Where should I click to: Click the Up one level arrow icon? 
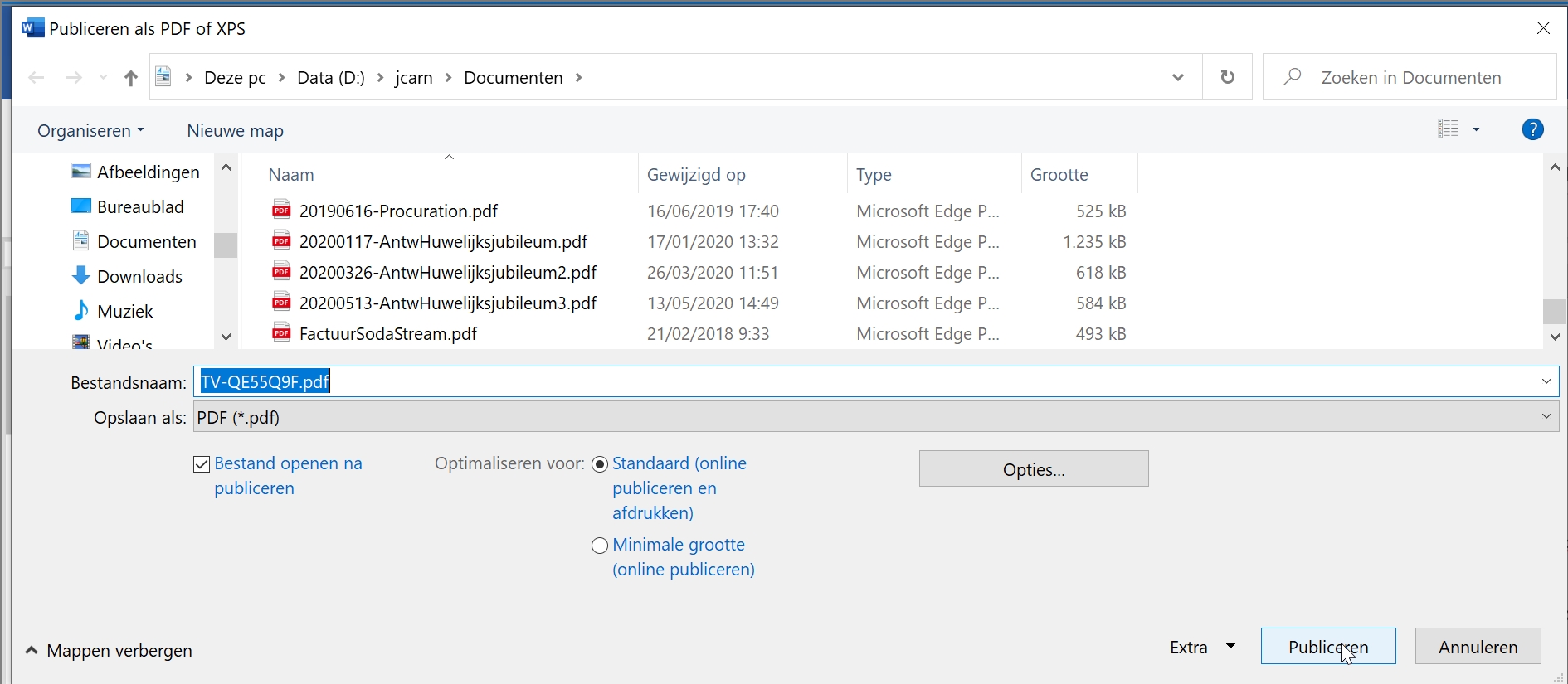tap(130, 78)
